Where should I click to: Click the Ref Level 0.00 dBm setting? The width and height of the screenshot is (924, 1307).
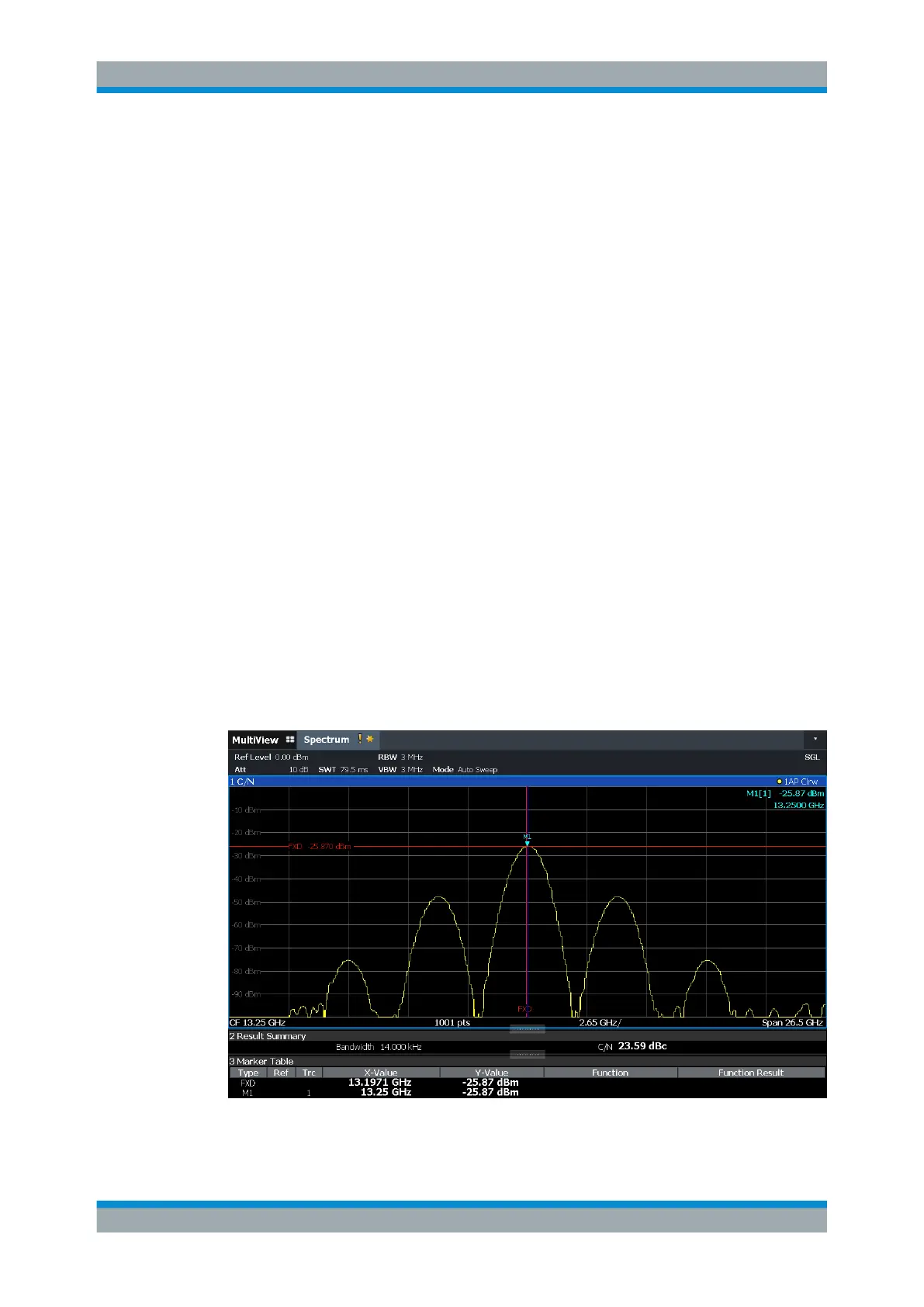click(x=271, y=757)
